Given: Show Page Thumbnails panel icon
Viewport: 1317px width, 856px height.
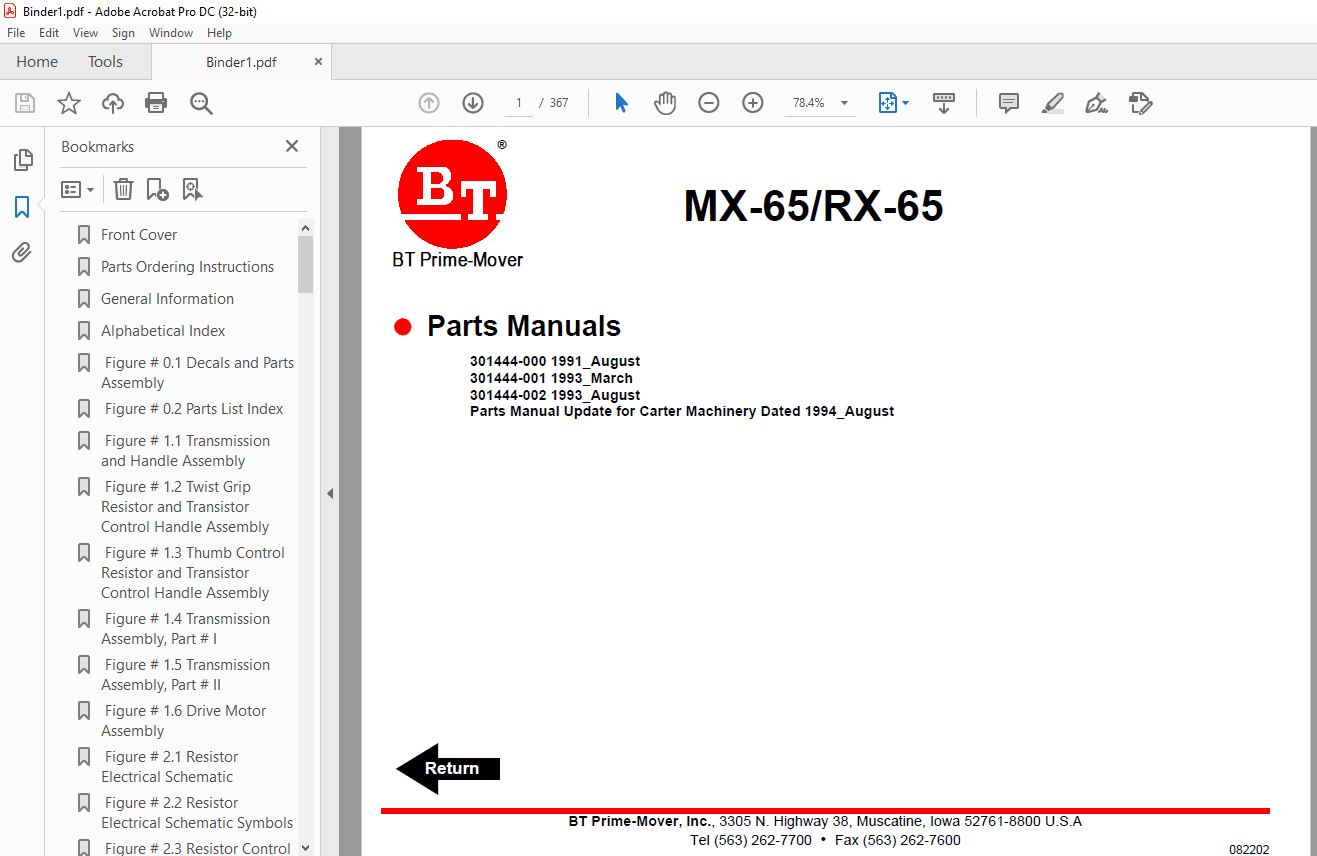Looking at the screenshot, I should (x=22, y=160).
